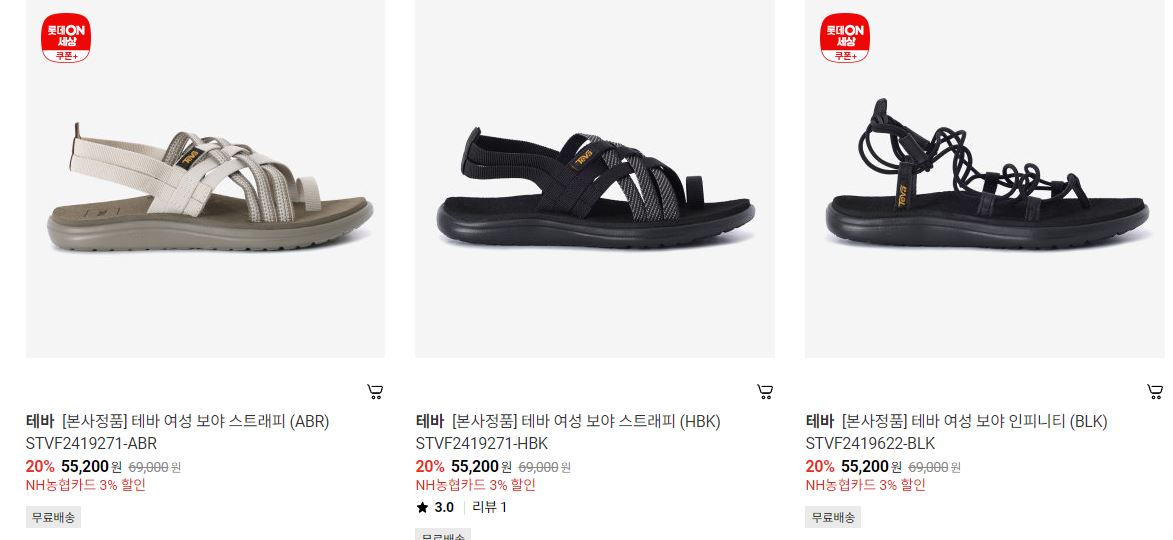Click 무료배송 tag under Infinity BLK sandal
This screenshot has height=540, width=1173.
[833, 518]
